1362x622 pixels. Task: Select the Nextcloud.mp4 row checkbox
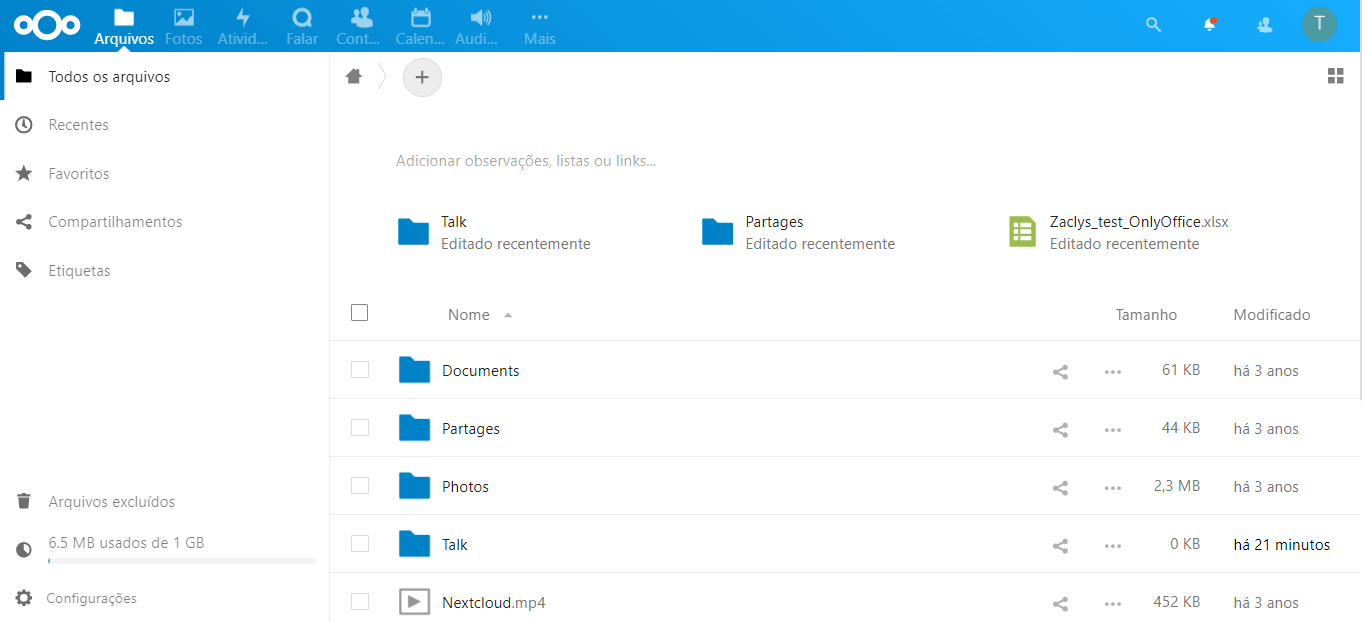coord(360,602)
